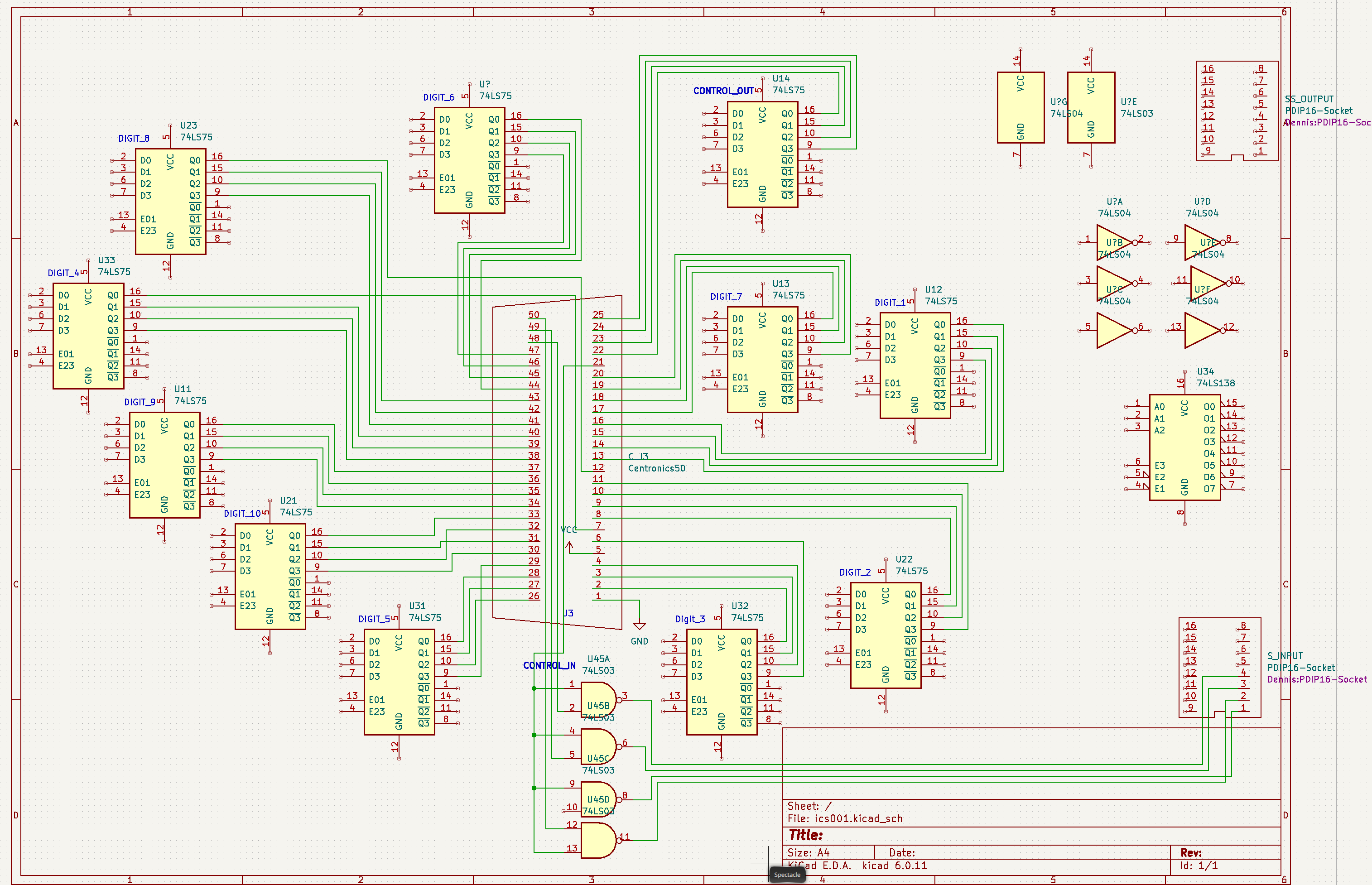Click the 'Size: A4' text
The height and width of the screenshot is (885, 1372).
pos(809,853)
